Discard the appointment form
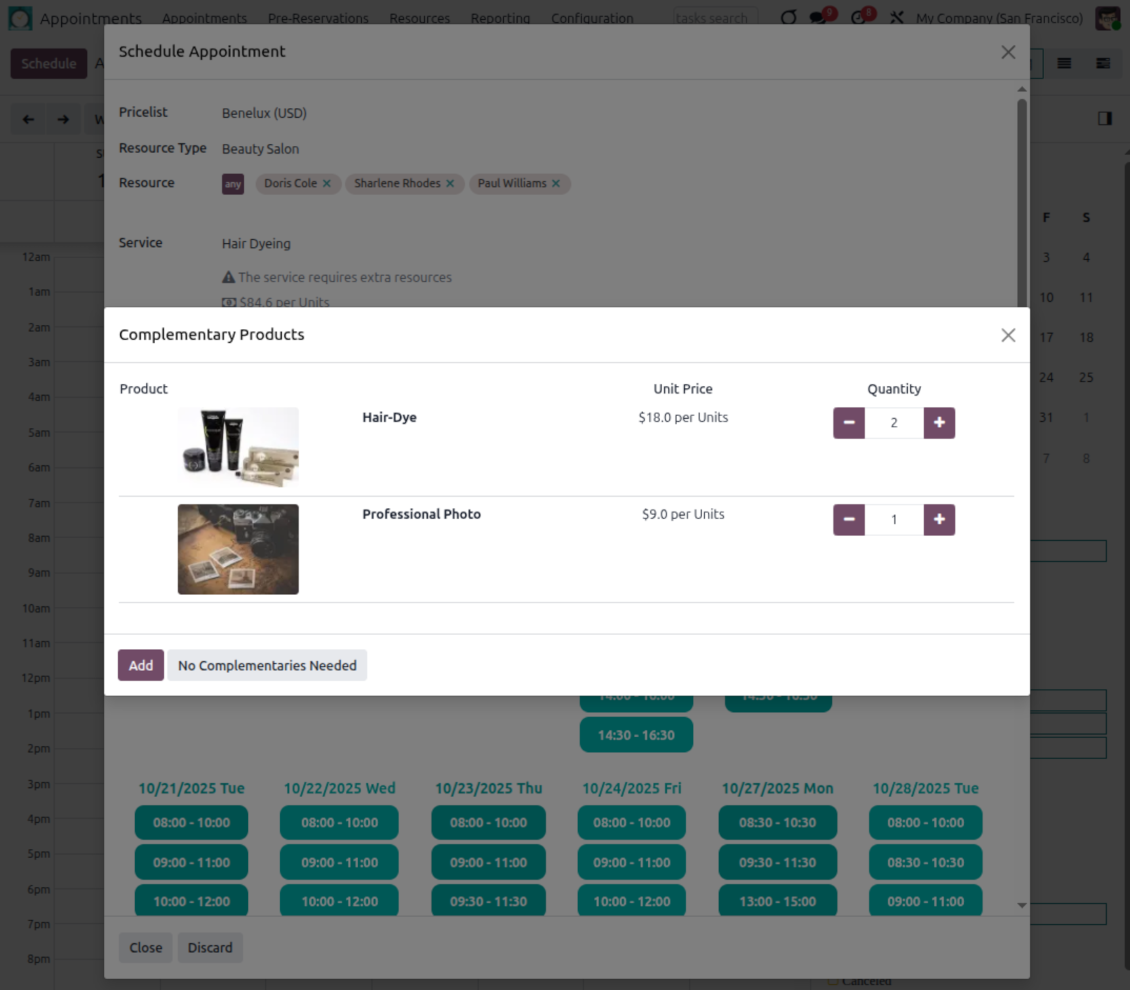Image resolution: width=1130 pixels, height=990 pixels. (210, 948)
